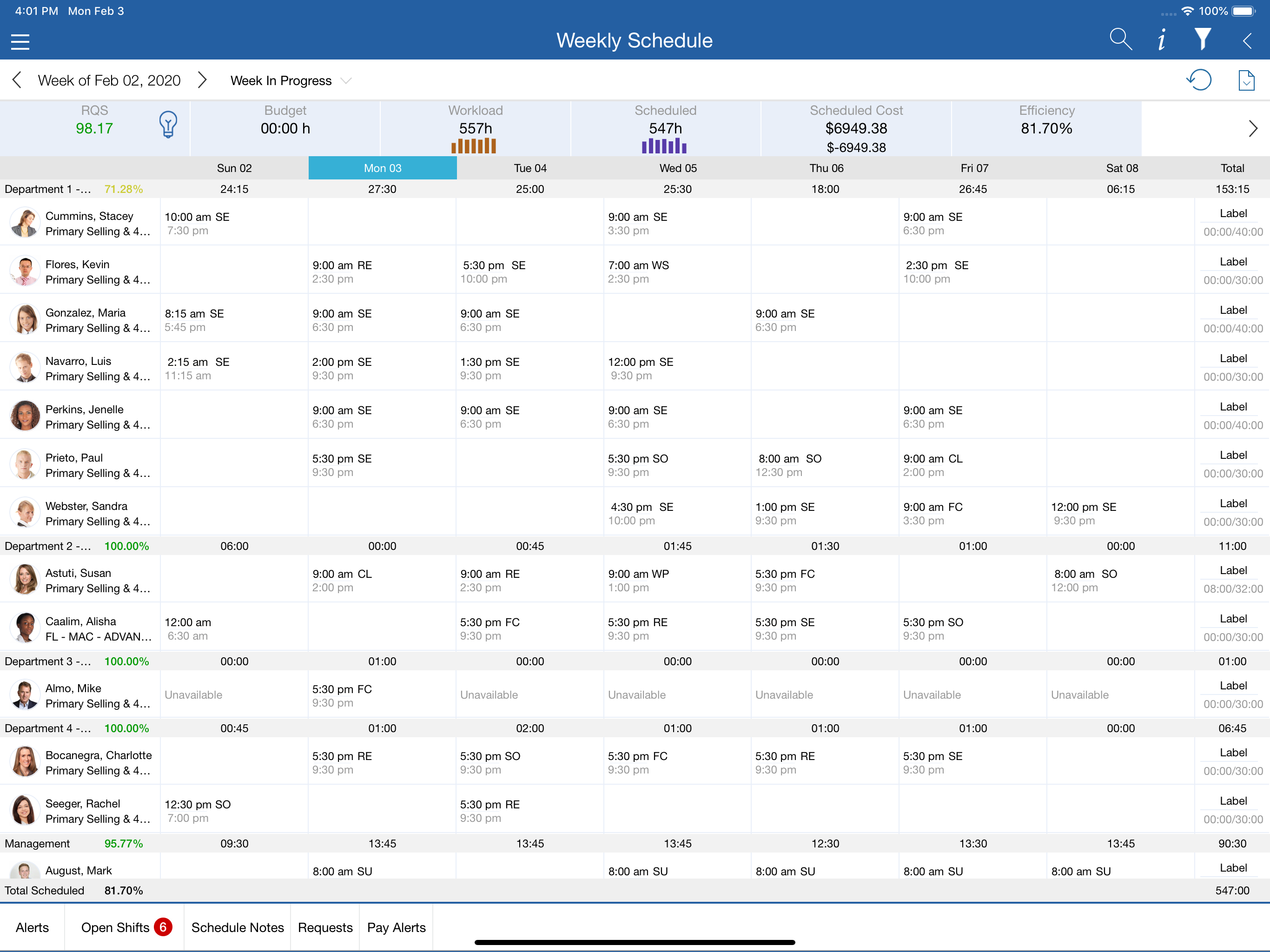Go to the next week
Viewport: 1270px width, 952px height.
pyautogui.click(x=202, y=80)
